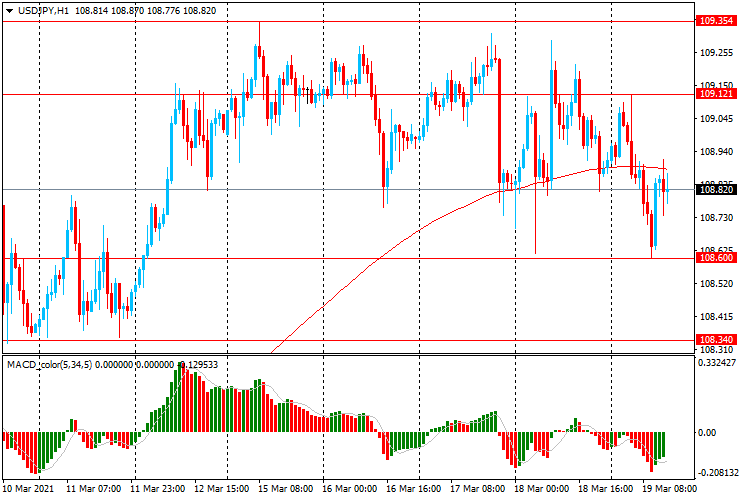Click the 109.045 price scale value
The width and height of the screenshot is (740, 500).
coord(716,119)
